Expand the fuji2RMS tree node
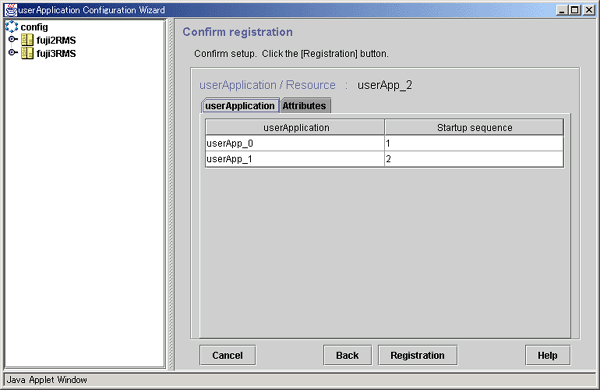The width and height of the screenshot is (600, 390). tap(12, 39)
